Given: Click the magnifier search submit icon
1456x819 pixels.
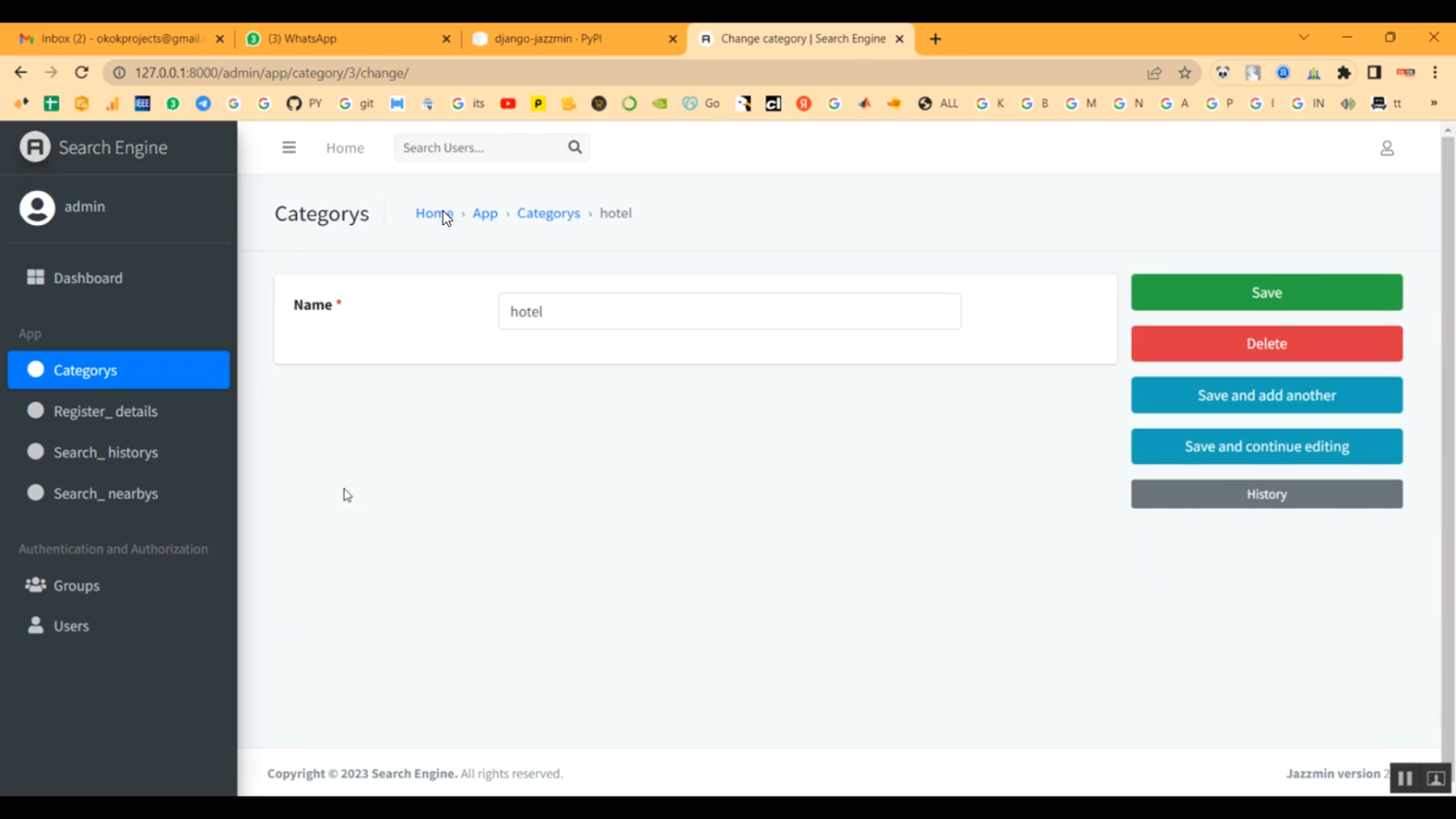Looking at the screenshot, I should click(x=575, y=147).
